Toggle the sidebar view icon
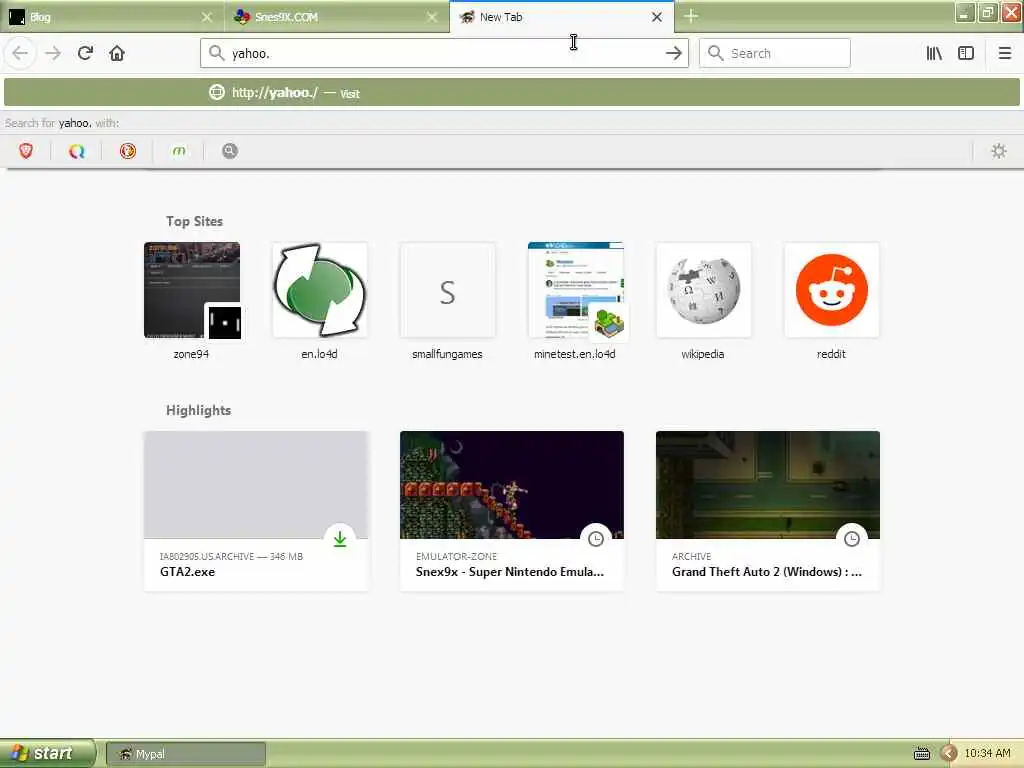 tap(966, 54)
